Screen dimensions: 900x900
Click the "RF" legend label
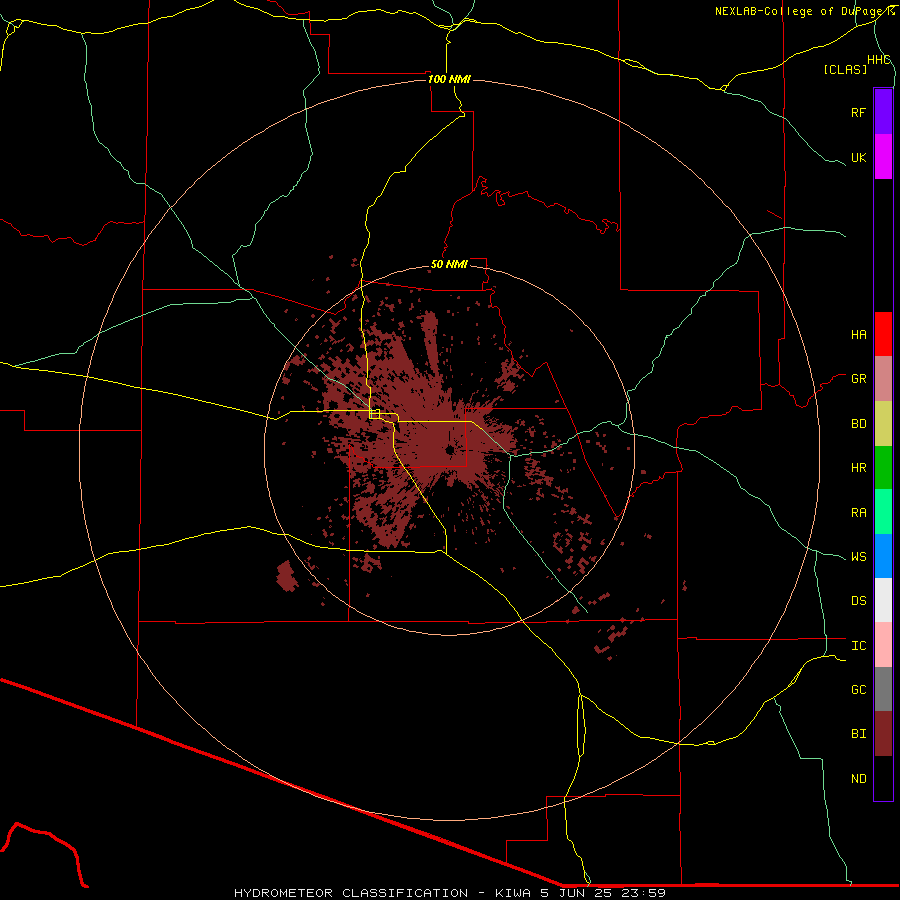[x=858, y=112]
